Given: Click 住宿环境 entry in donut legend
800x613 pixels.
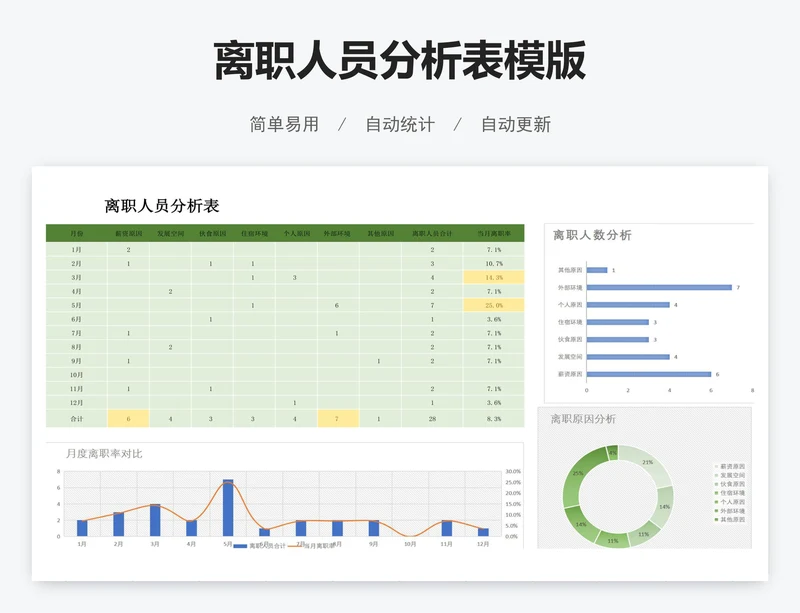Looking at the screenshot, I should [730, 493].
